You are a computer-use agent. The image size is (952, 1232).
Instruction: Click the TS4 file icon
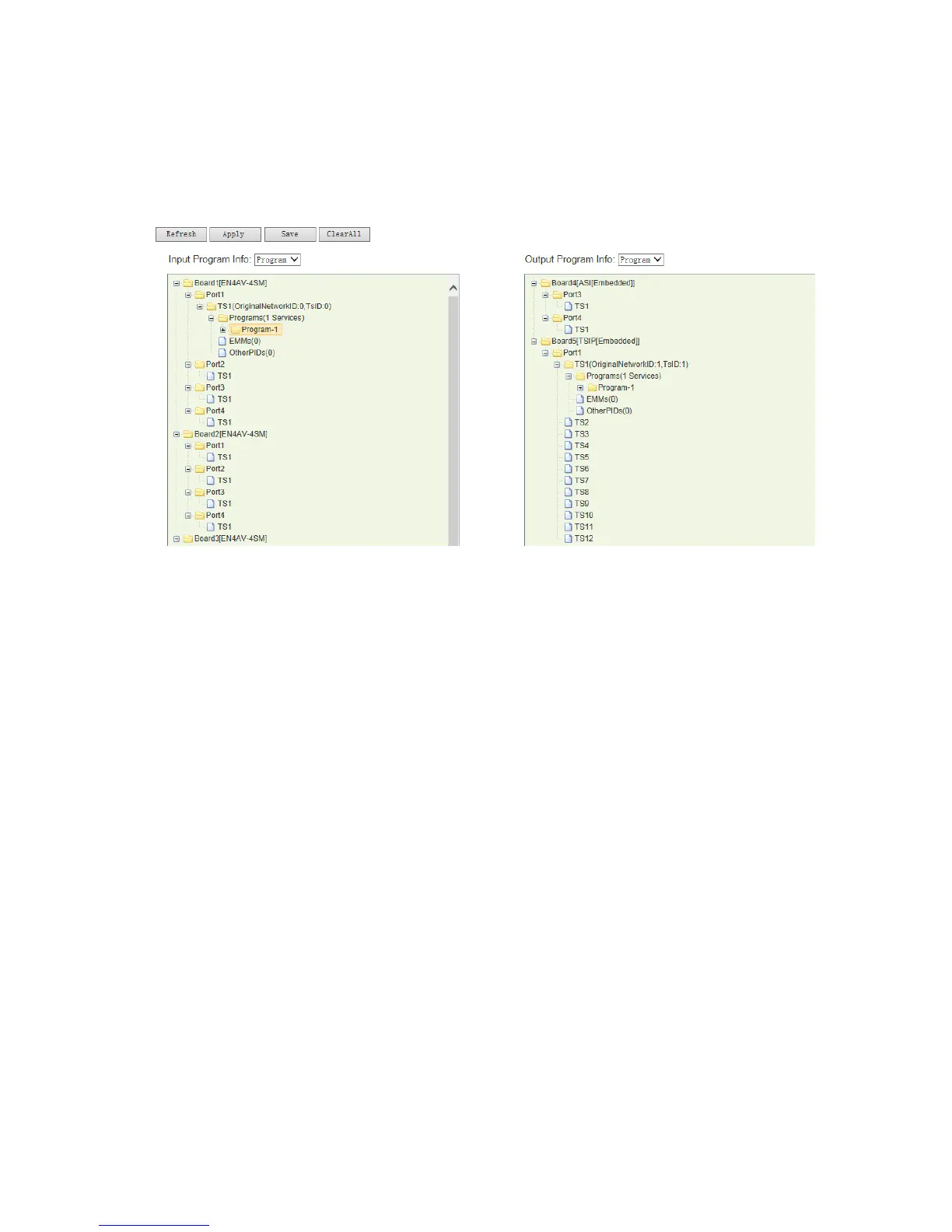(569, 446)
